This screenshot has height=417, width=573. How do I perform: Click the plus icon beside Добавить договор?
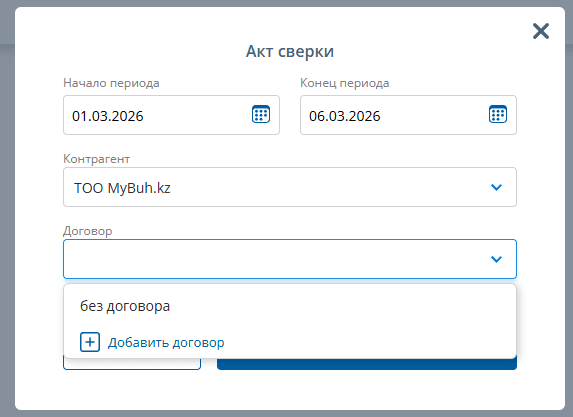click(x=90, y=342)
